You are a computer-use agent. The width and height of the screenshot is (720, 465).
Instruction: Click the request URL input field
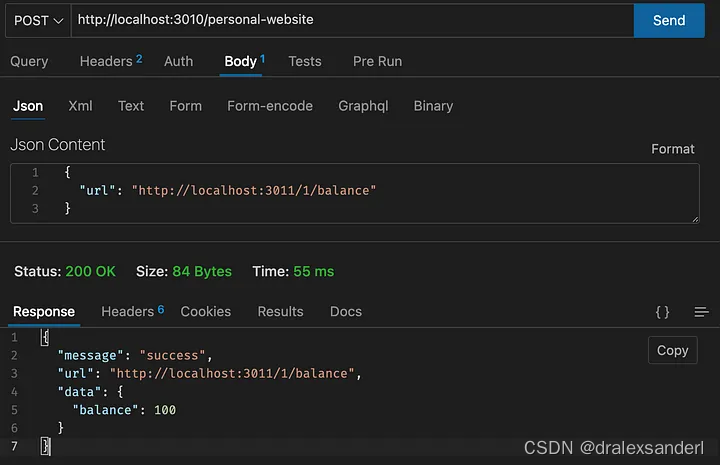tap(352, 21)
